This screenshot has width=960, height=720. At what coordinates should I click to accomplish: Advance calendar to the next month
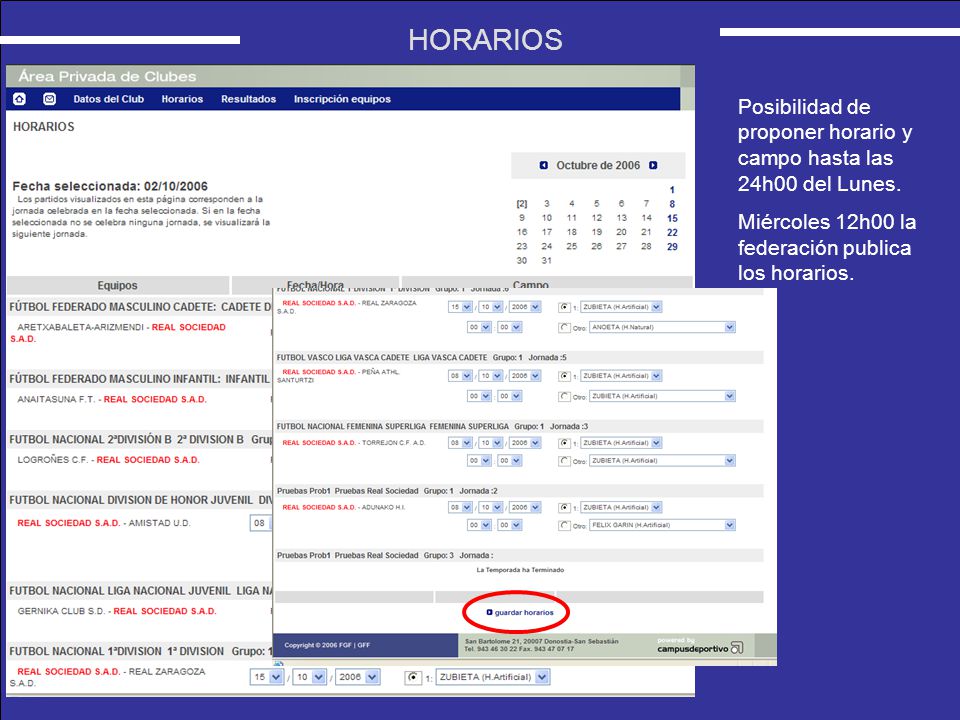tap(653, 165)
